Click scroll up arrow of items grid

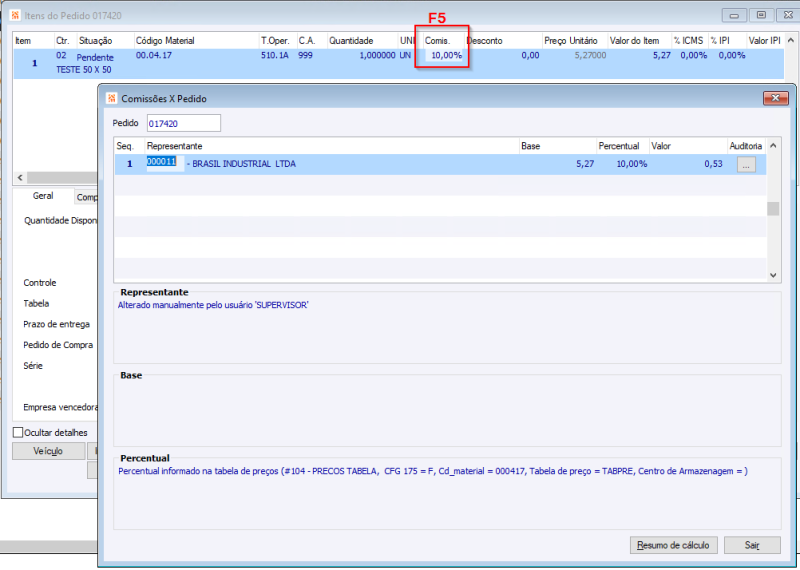point(790,40)
